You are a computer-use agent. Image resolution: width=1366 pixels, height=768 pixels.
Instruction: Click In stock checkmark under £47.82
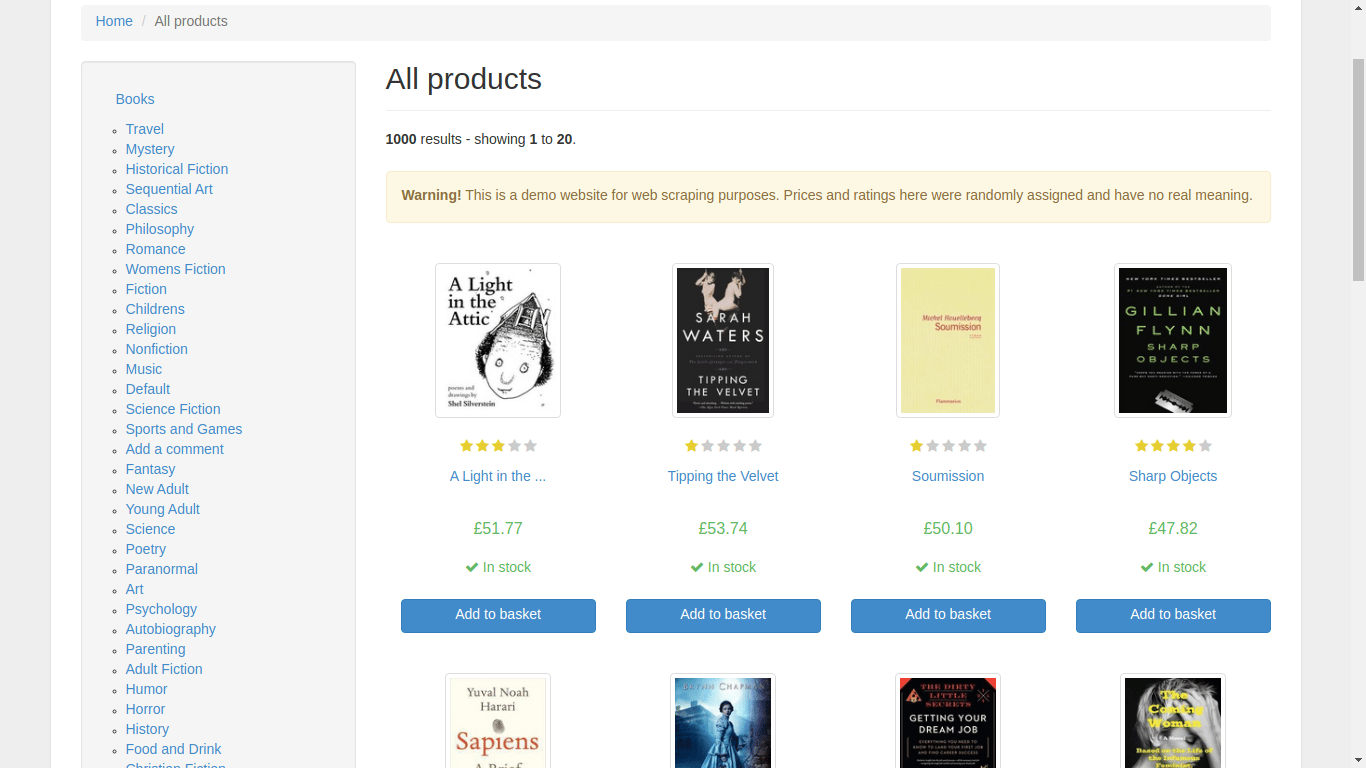coord(1147,567)
